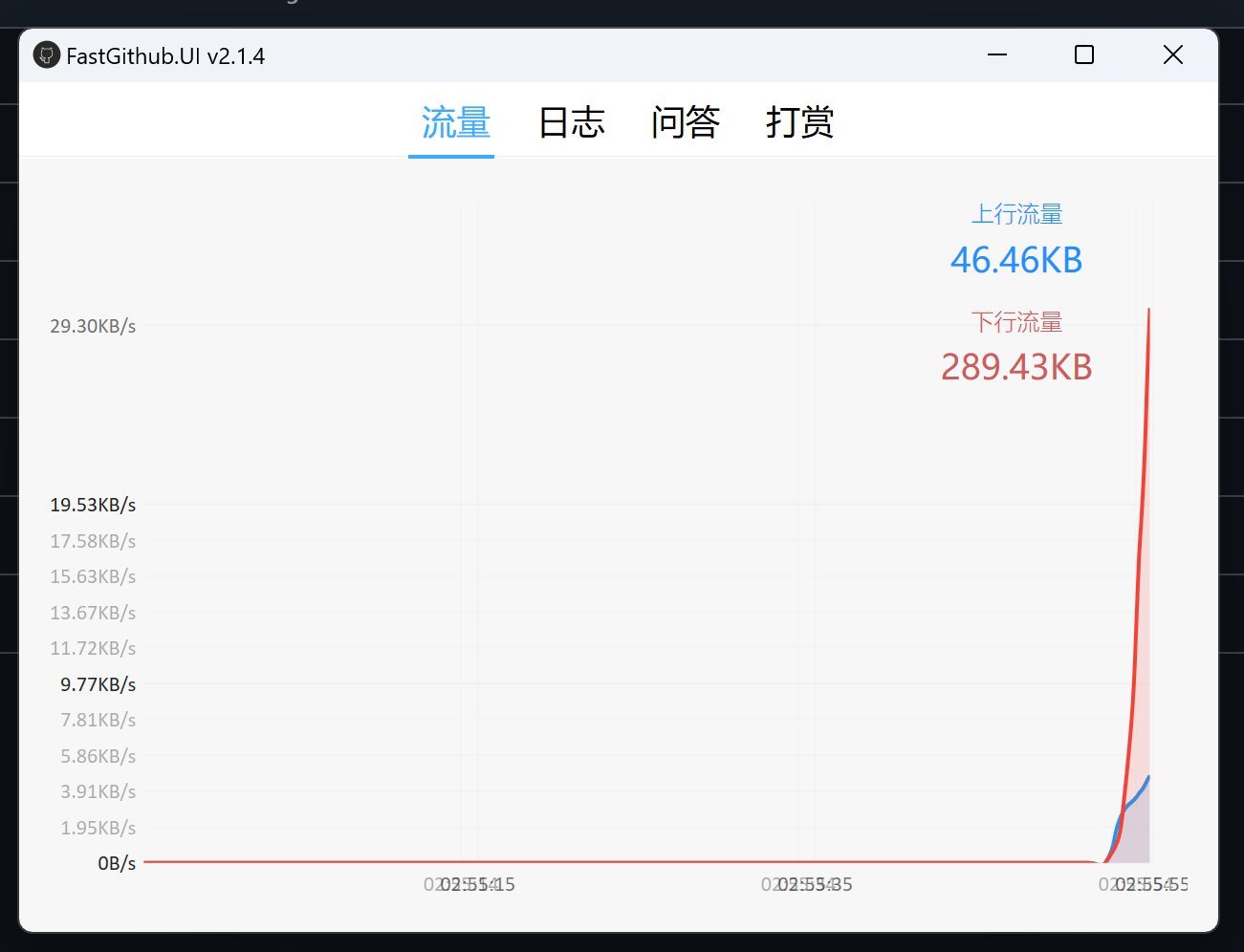Click the GitHub octocat icon in title bar
The width and height of the screenshot is (1244, 952).
coord(46,54)
